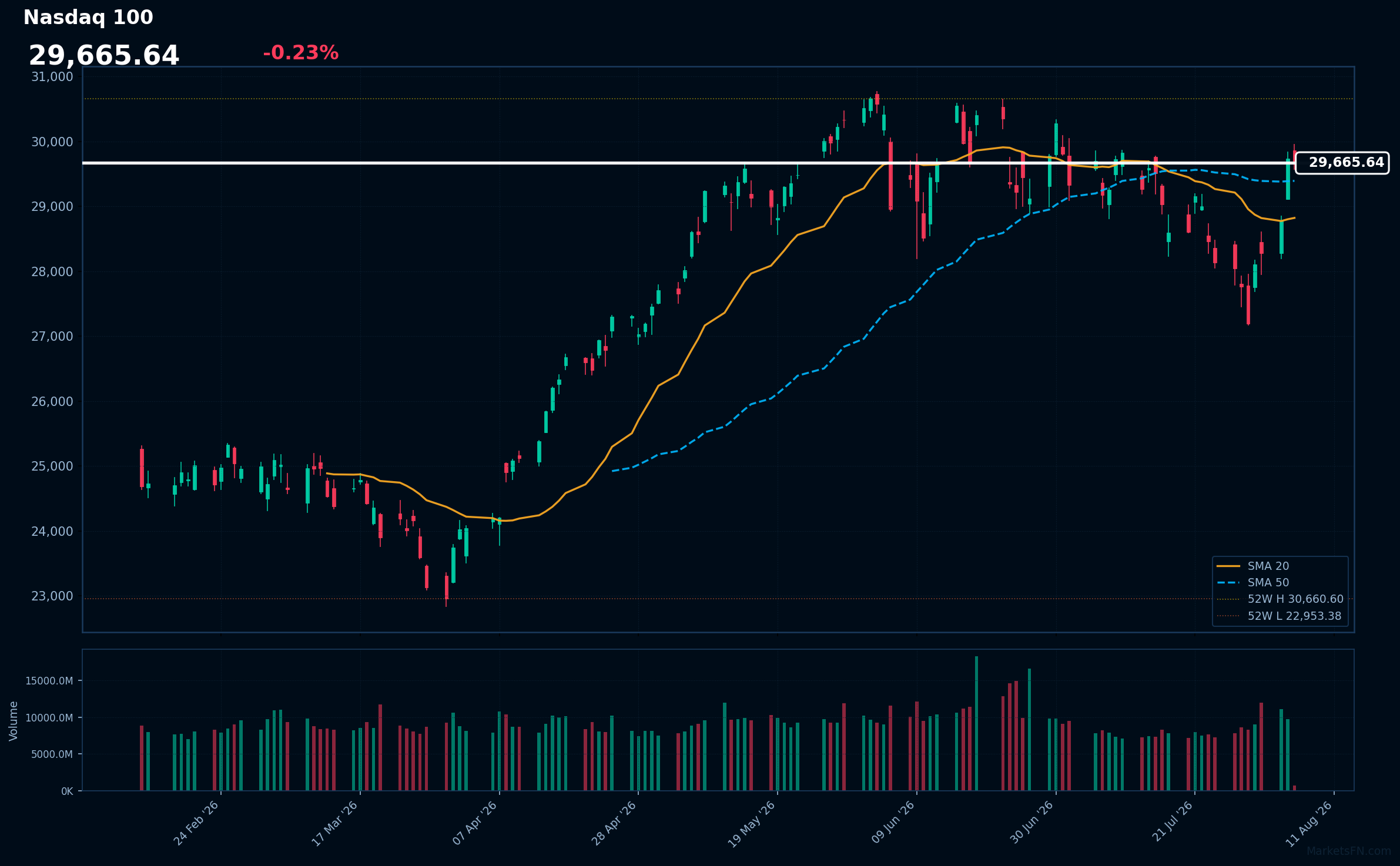Click the 09 Jun '26 date label
This screenshot has width=1400, height=866.
tap(893, 824)
